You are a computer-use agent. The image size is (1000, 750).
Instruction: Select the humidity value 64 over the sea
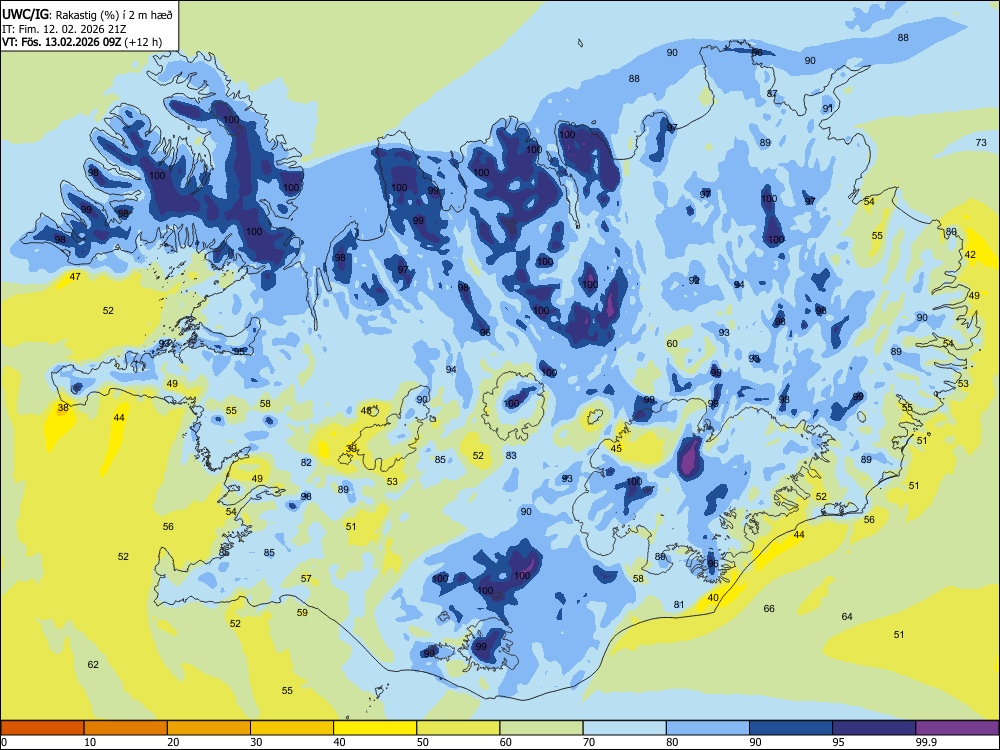point(847,617)
